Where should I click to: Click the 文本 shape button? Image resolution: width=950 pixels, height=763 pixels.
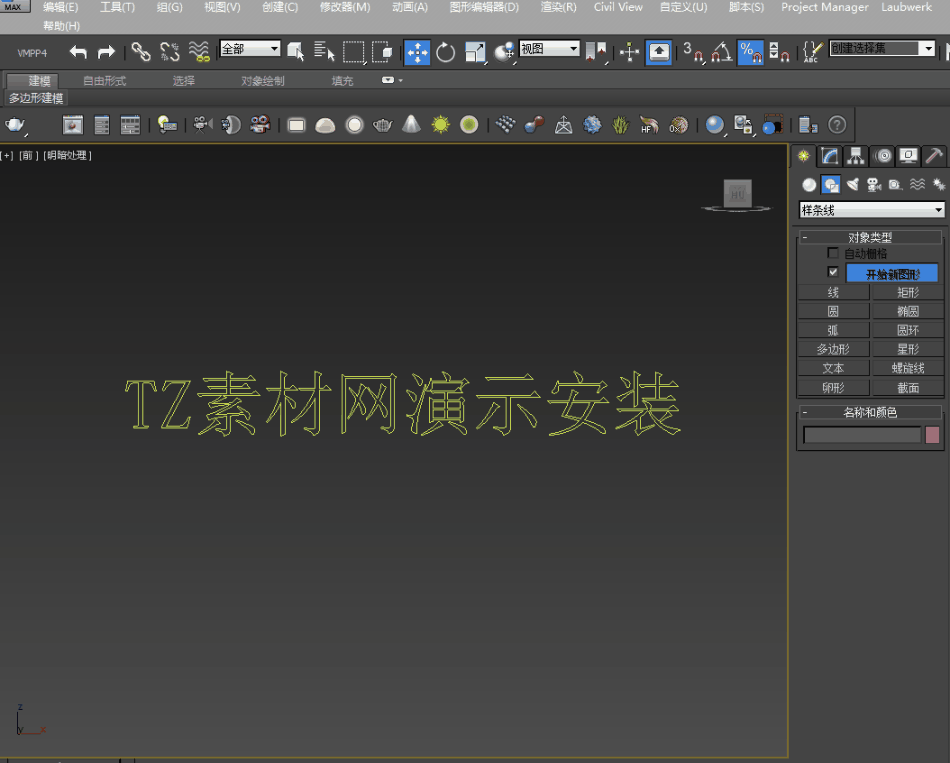[x=833, y=368]
